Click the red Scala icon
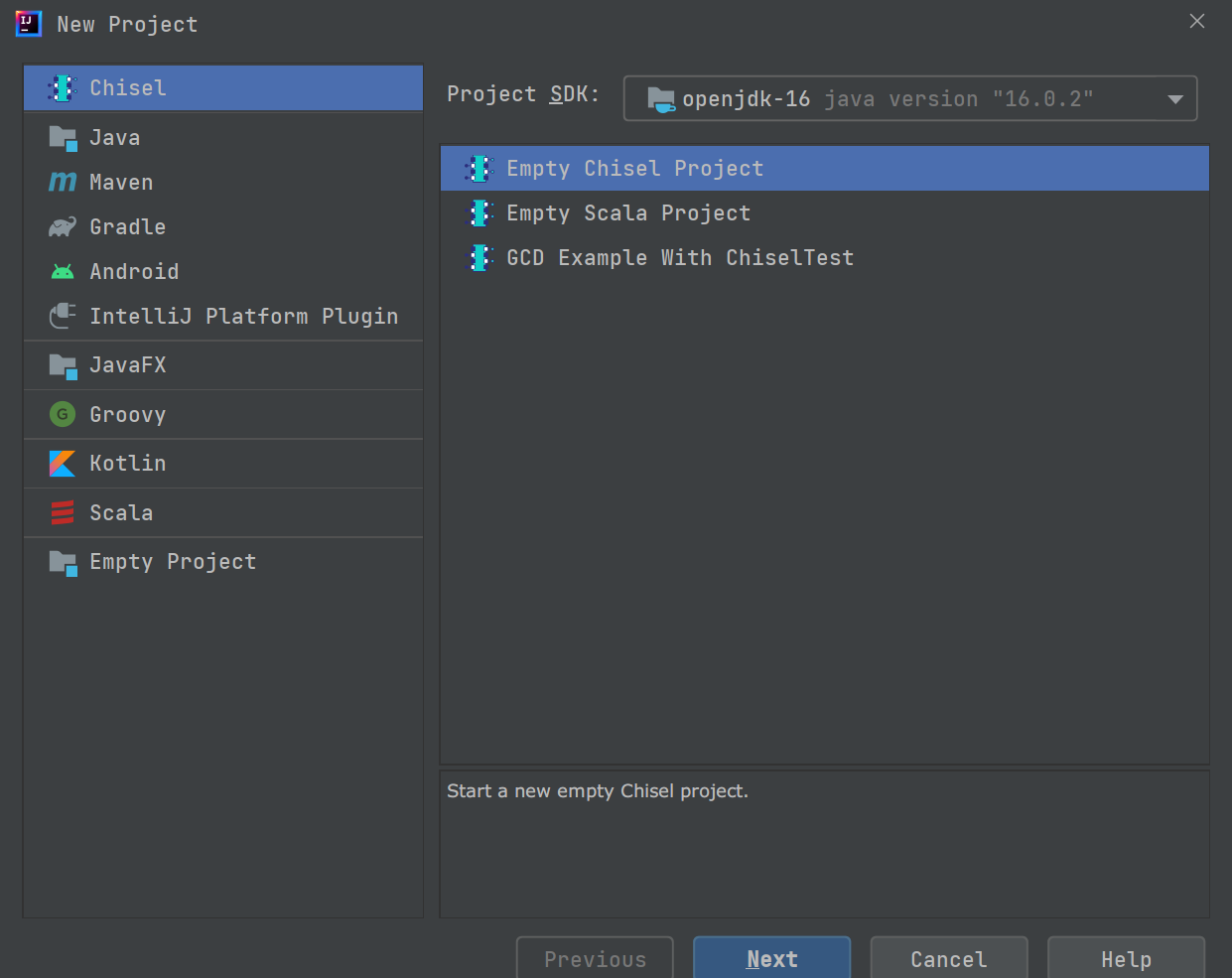The height and width of the screenshot is (978, 1232). [x=63, y=512]
